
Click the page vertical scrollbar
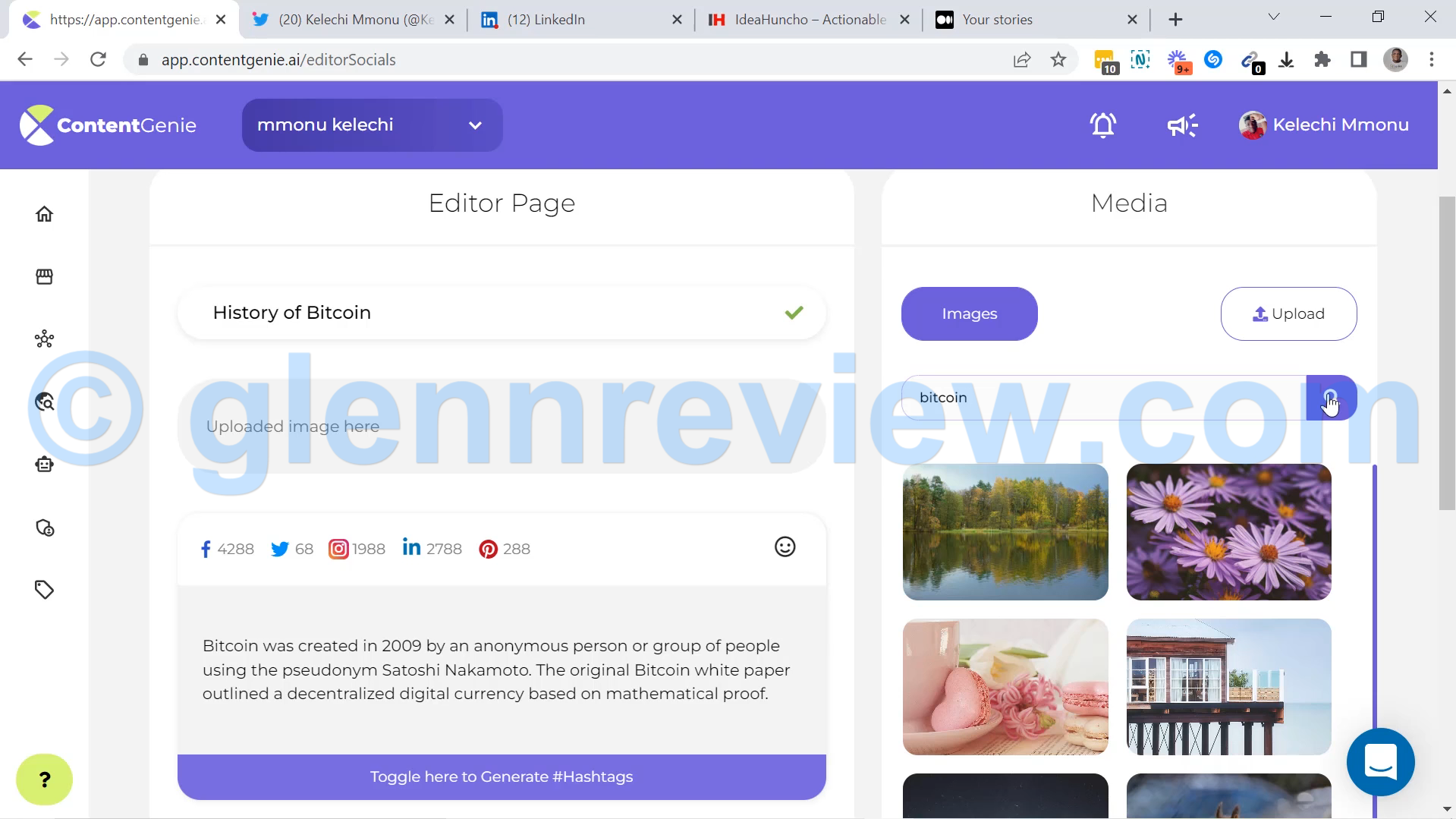pos(1447,353)
